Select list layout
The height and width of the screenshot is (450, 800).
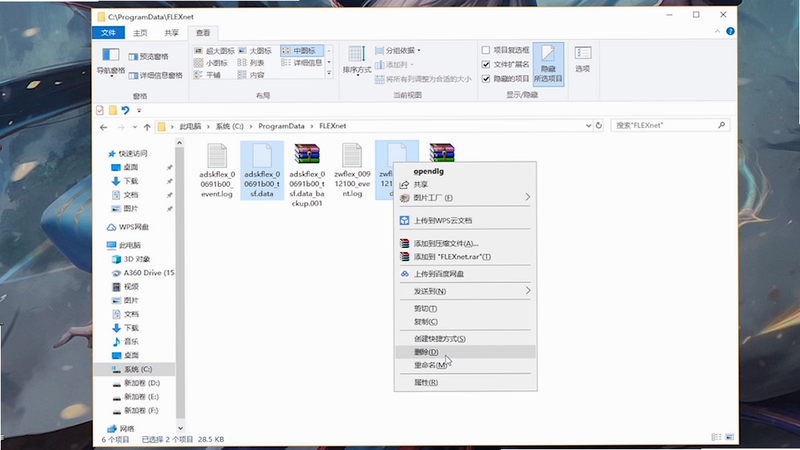point(251,63)
